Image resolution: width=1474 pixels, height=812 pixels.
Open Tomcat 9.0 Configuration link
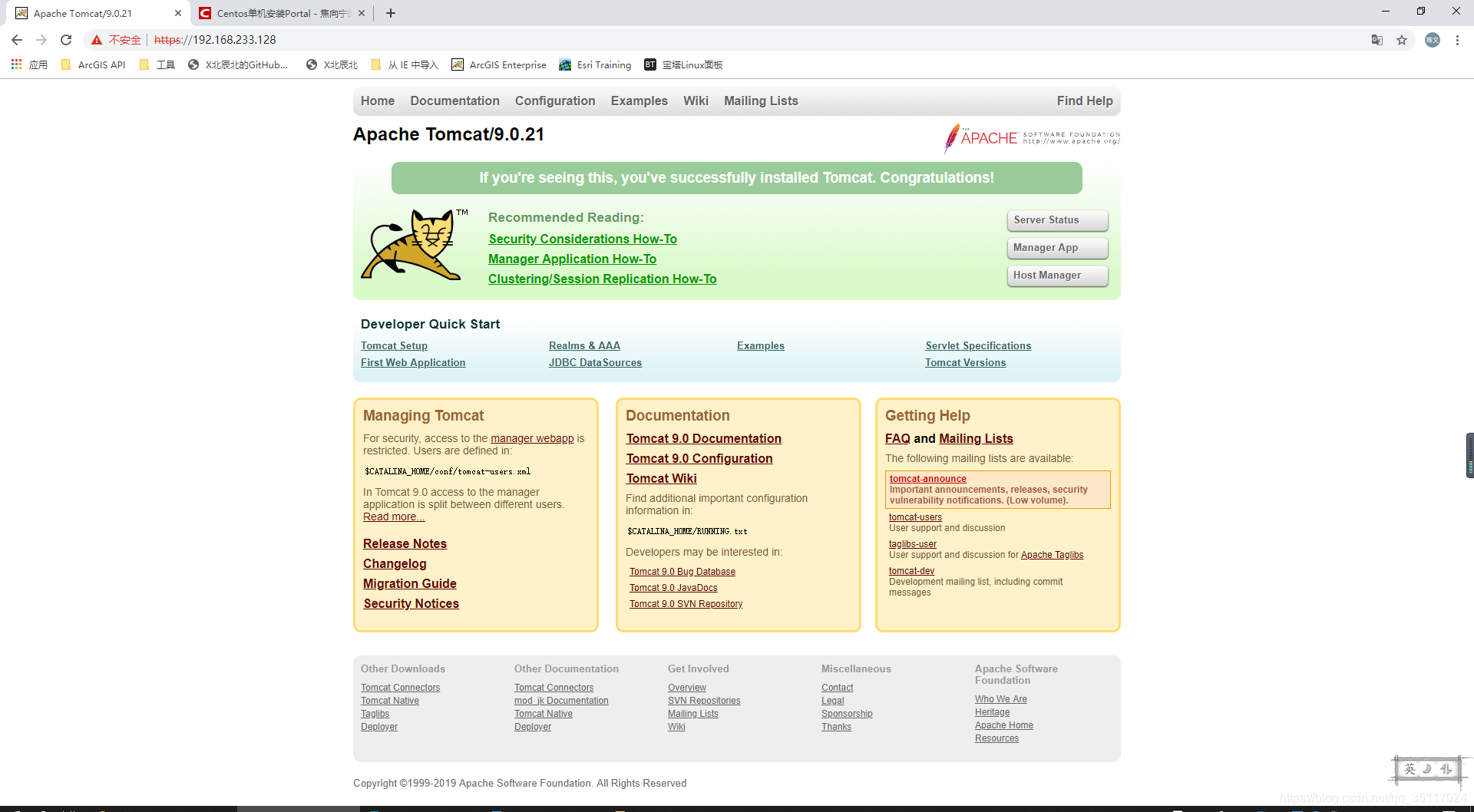699,459
